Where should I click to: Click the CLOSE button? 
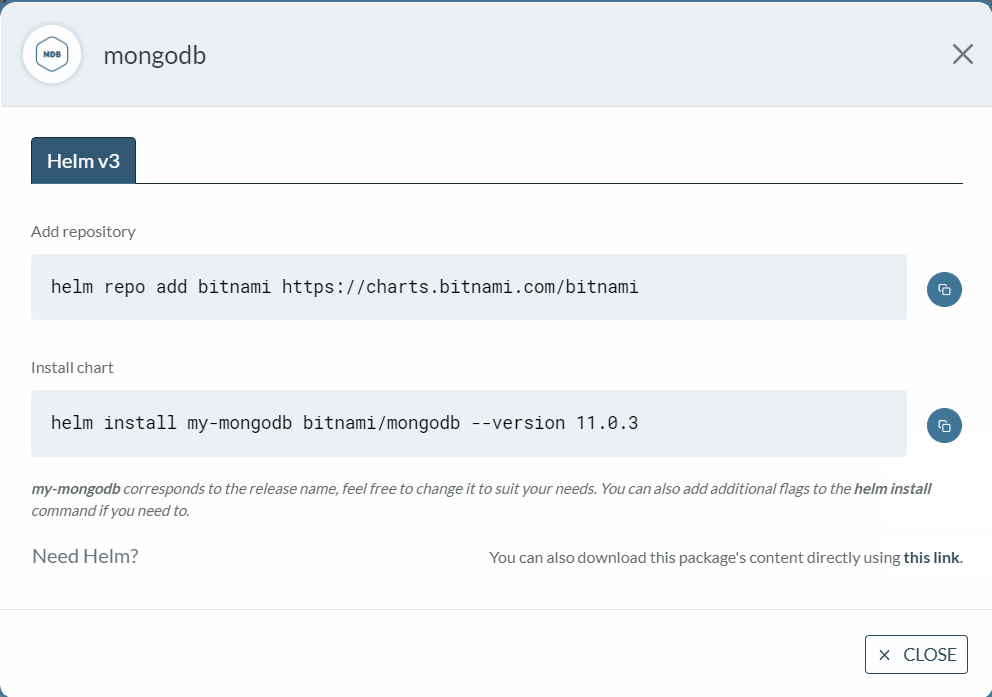tap(916, 655)
